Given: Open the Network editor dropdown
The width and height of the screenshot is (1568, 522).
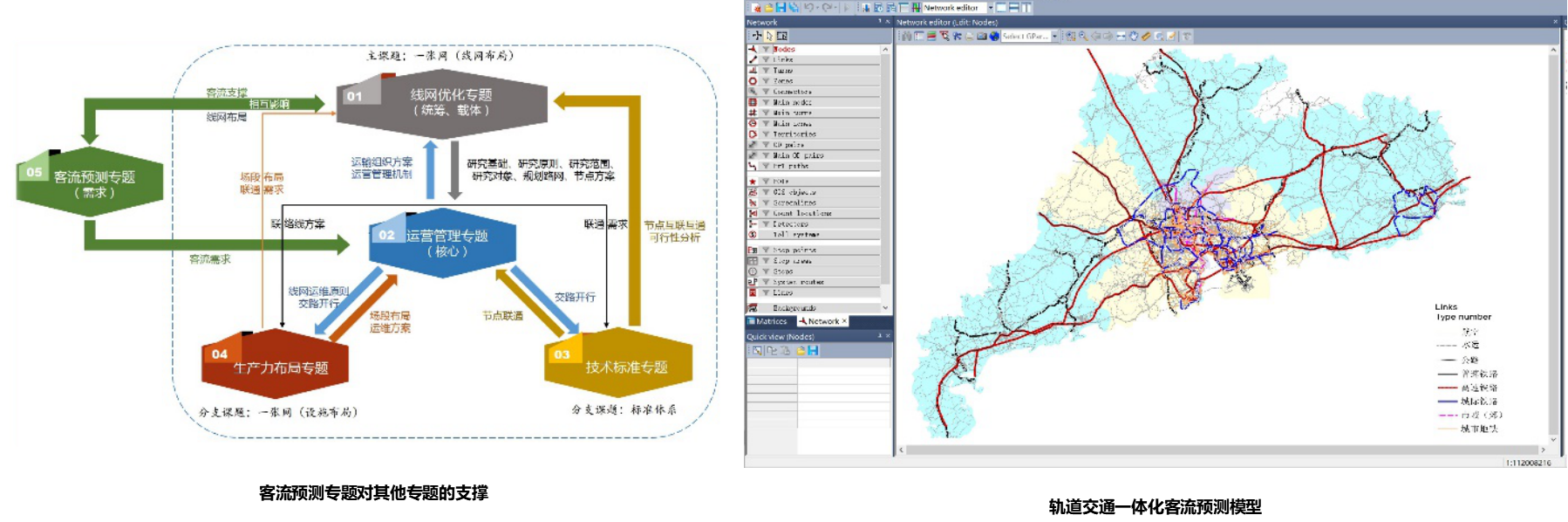Looking at the screenshot, I should (991, 8).
